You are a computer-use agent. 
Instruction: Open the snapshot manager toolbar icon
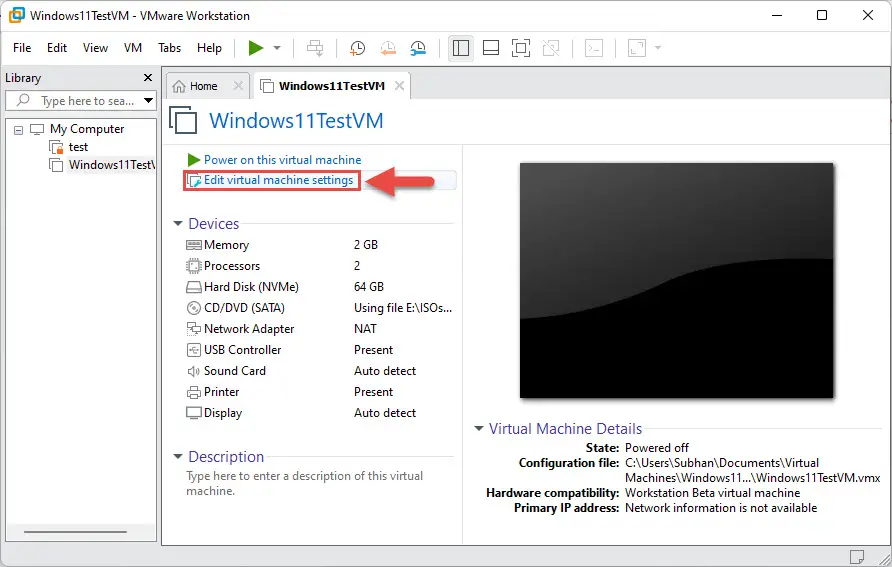coord(418,48)
